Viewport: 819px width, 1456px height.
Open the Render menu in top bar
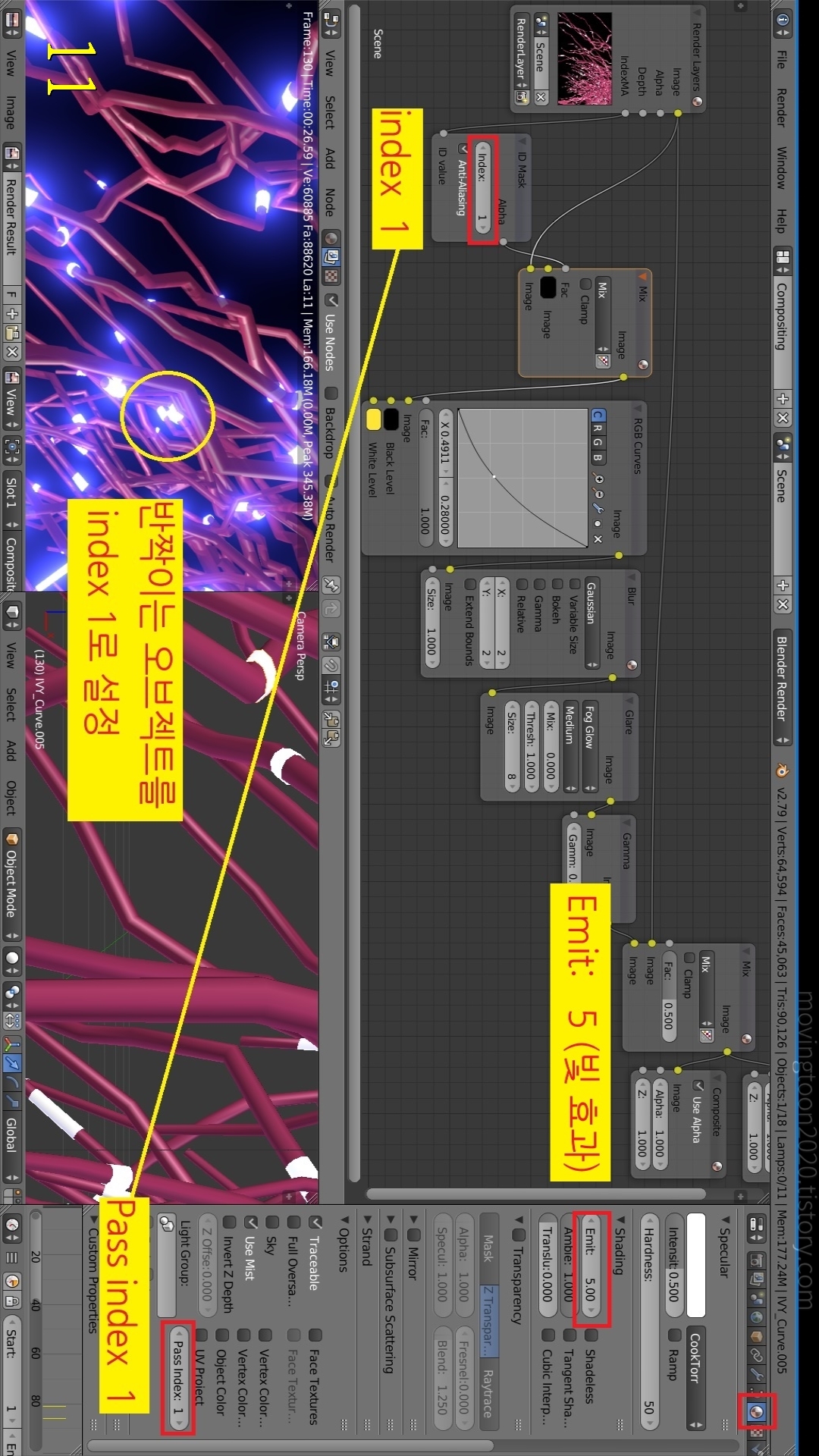coord(781,107)
